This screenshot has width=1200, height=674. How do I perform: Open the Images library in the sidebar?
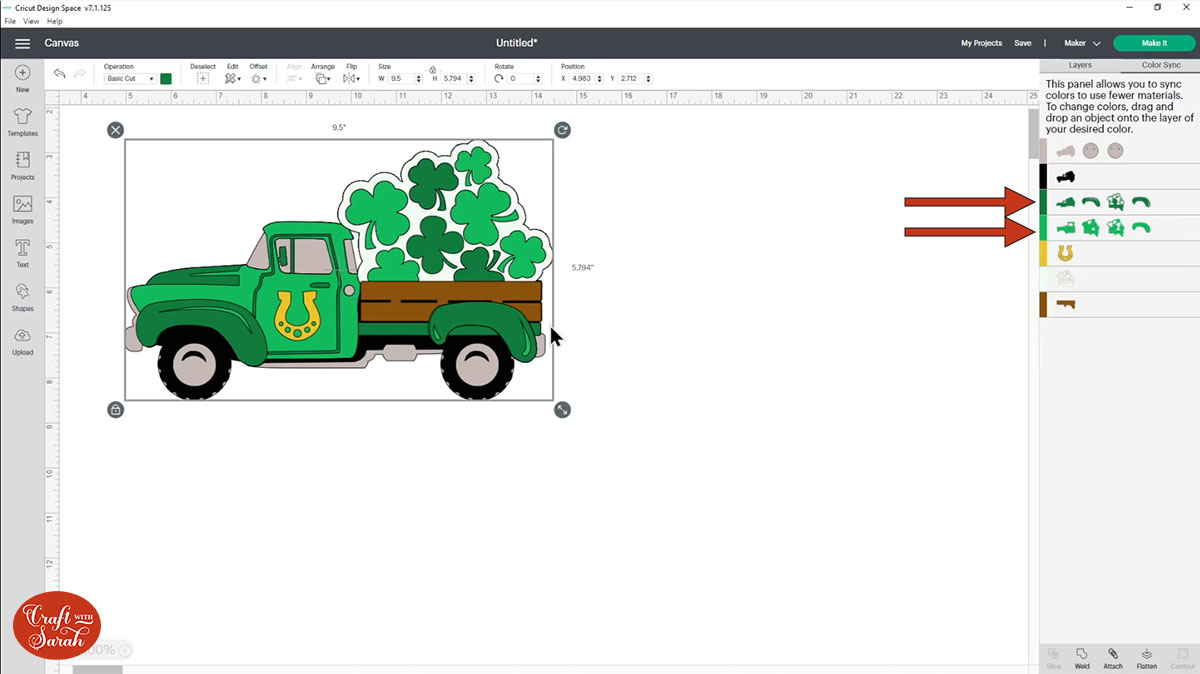tap(22, 208)
